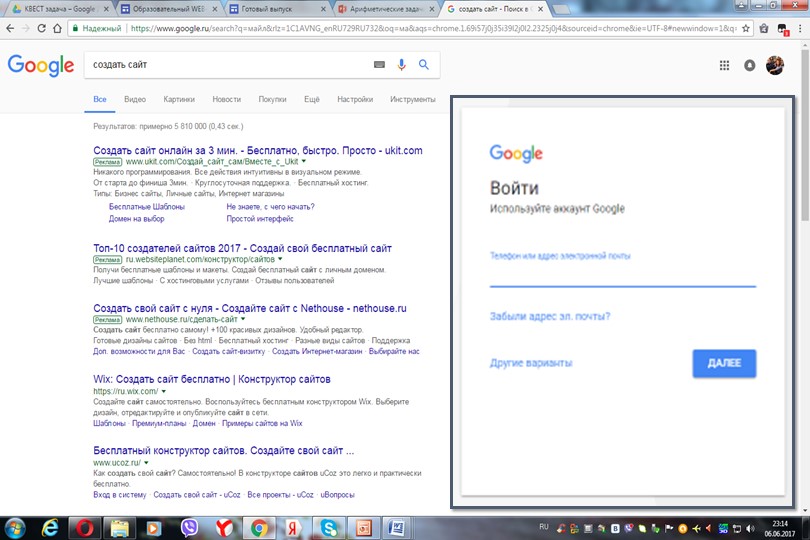
Task: Open the ukit.com ad result title
Action: point(258,150)
